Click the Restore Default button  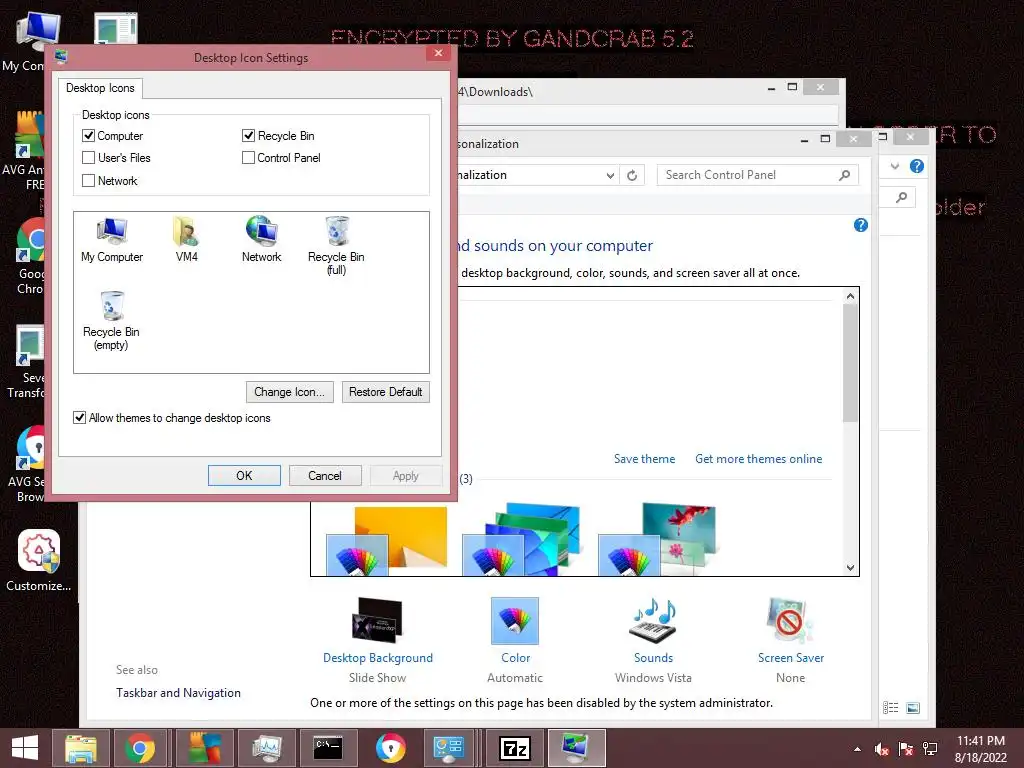tap(385, 392)
